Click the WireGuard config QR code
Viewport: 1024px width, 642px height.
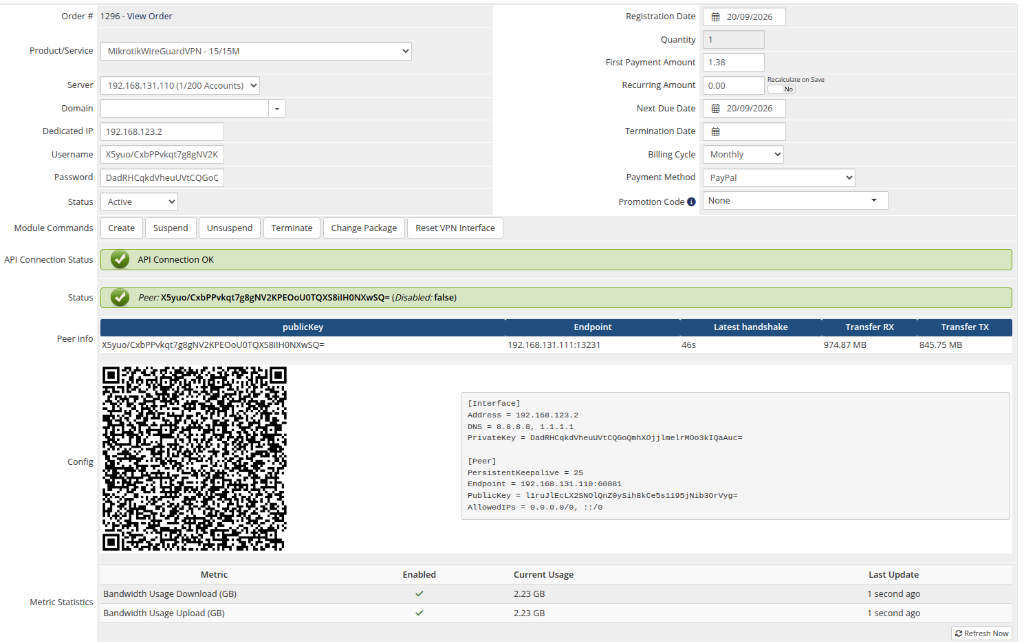194,458
